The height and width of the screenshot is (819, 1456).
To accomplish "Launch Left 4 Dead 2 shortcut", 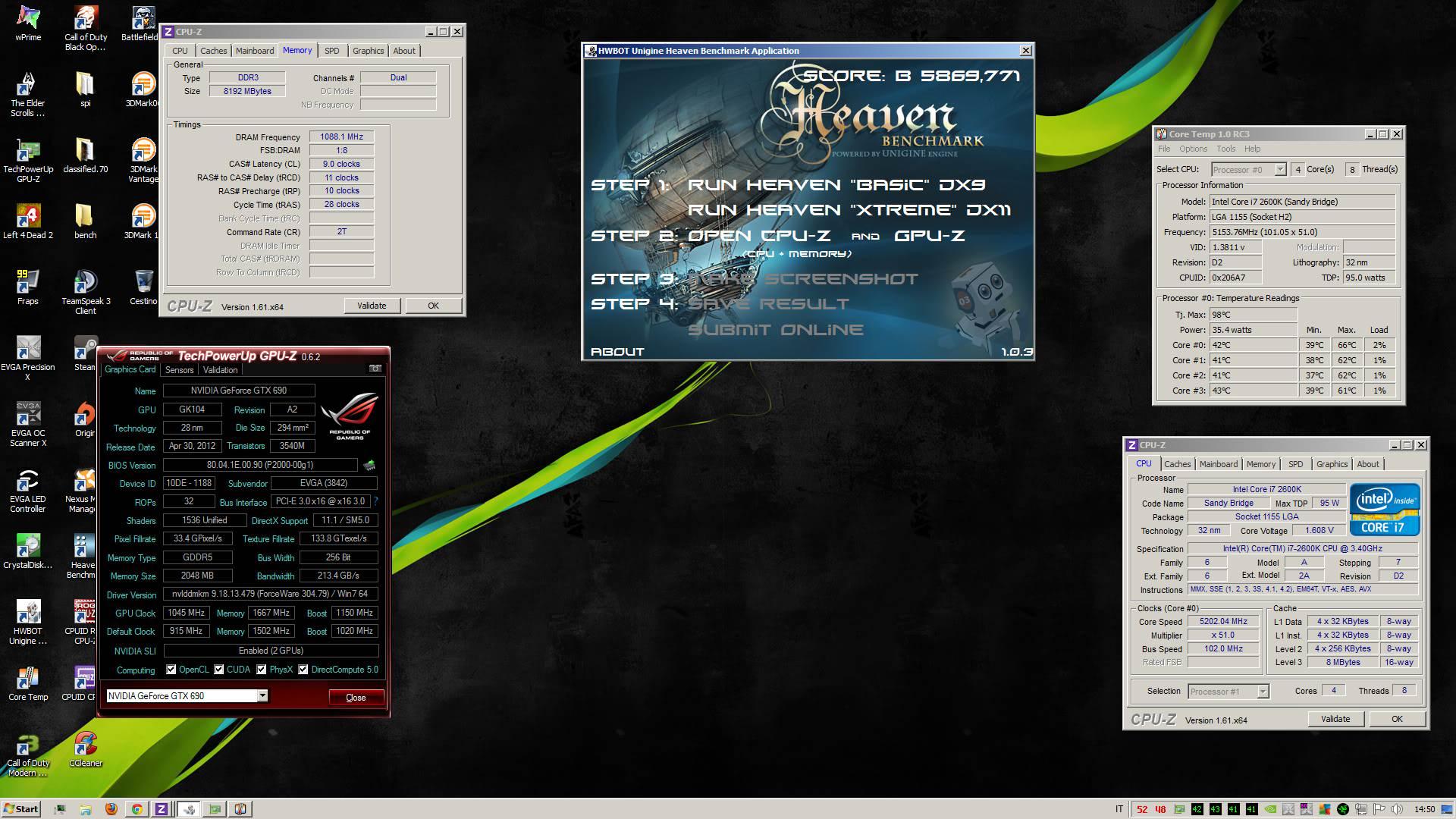I will pos(28,222).
